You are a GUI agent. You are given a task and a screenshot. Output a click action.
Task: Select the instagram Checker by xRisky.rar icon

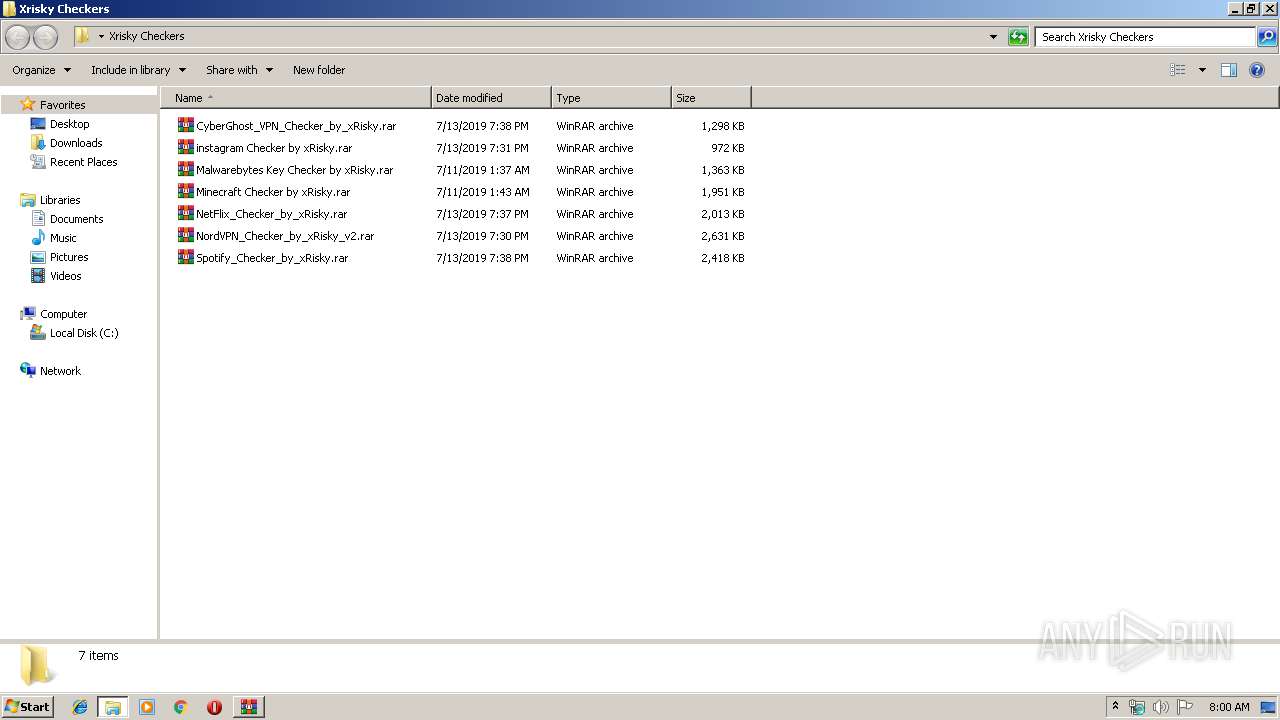click(x=185, y=148)
